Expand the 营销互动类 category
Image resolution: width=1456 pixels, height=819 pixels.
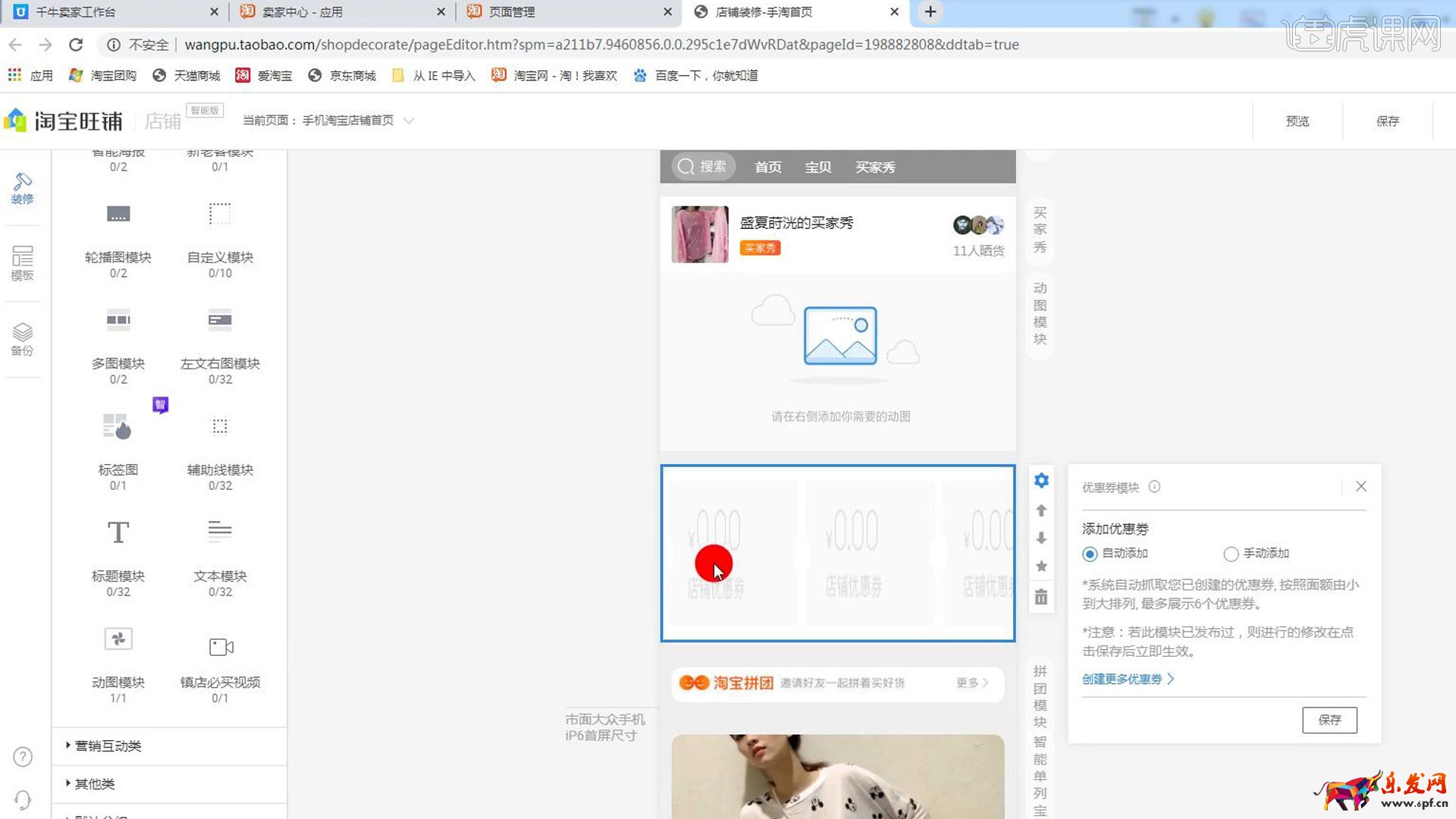click(108, 746)
